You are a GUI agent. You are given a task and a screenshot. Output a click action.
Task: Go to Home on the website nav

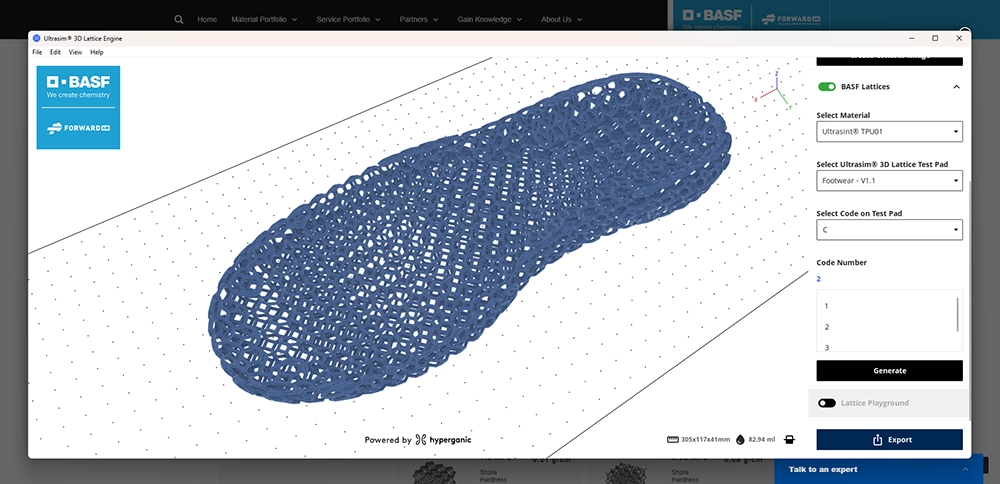tap(207, 20)
